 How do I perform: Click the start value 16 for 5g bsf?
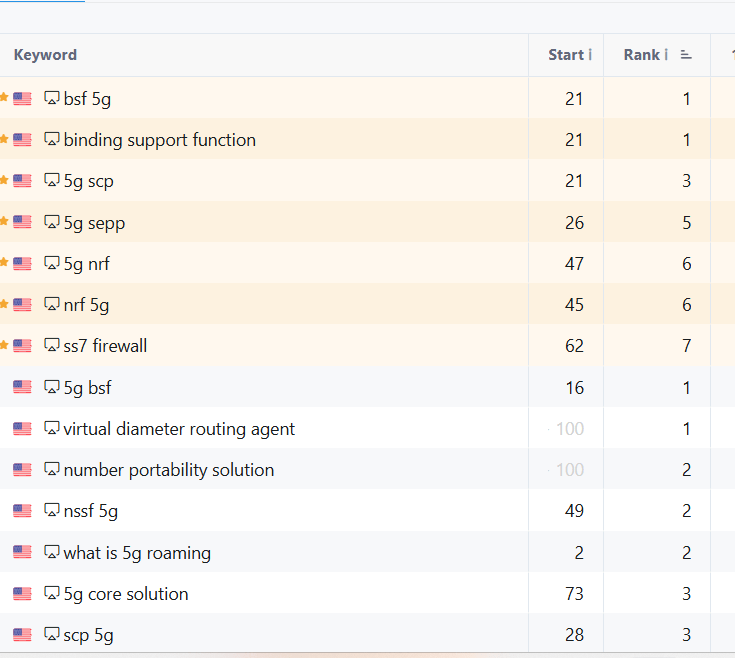coord(573,388)
